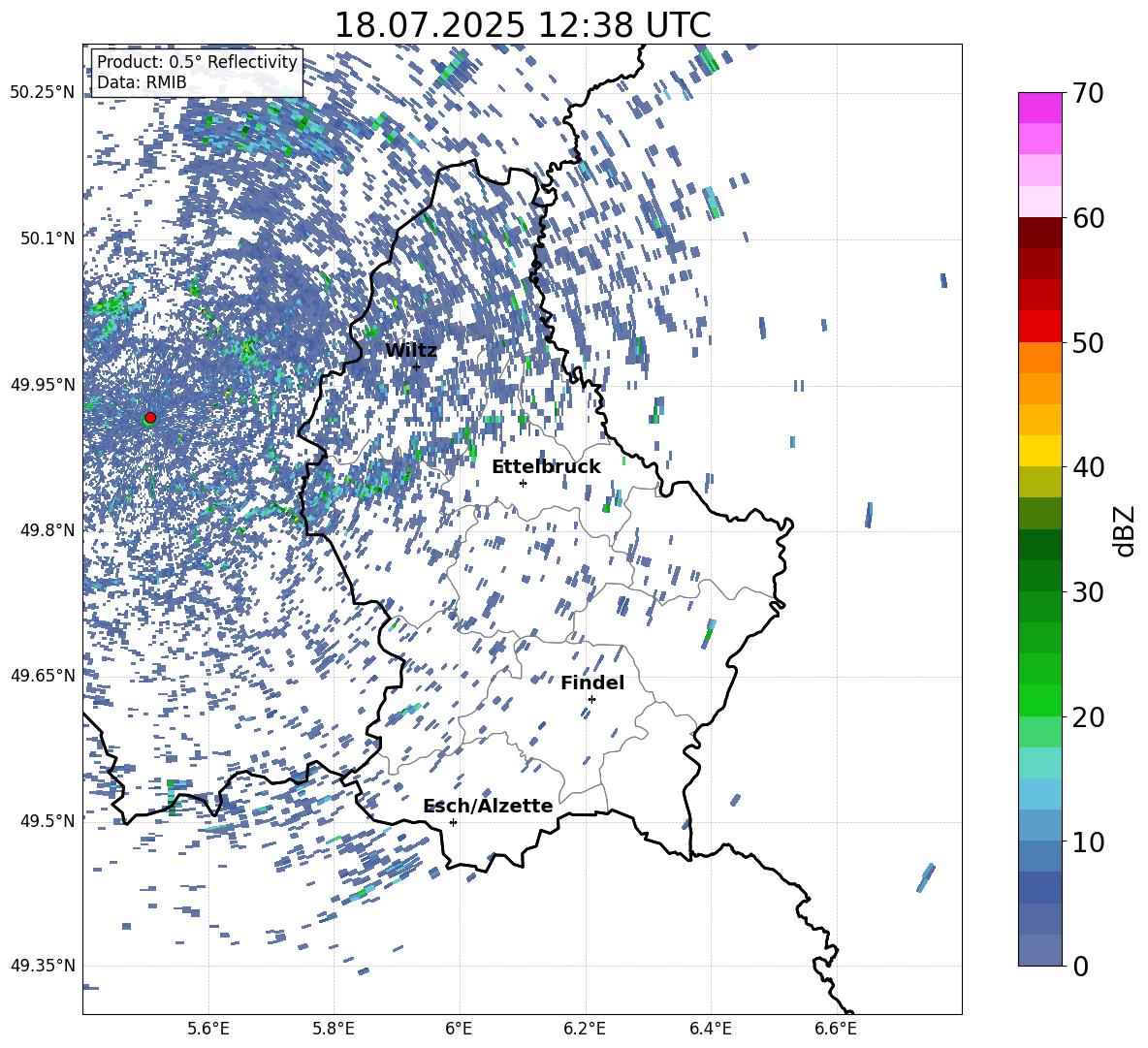Viewport: 1148px width, 1048px height.
Task: Click the 49.8°N latitude tick label
Action: pyautogui.click(x=47, y=530)
